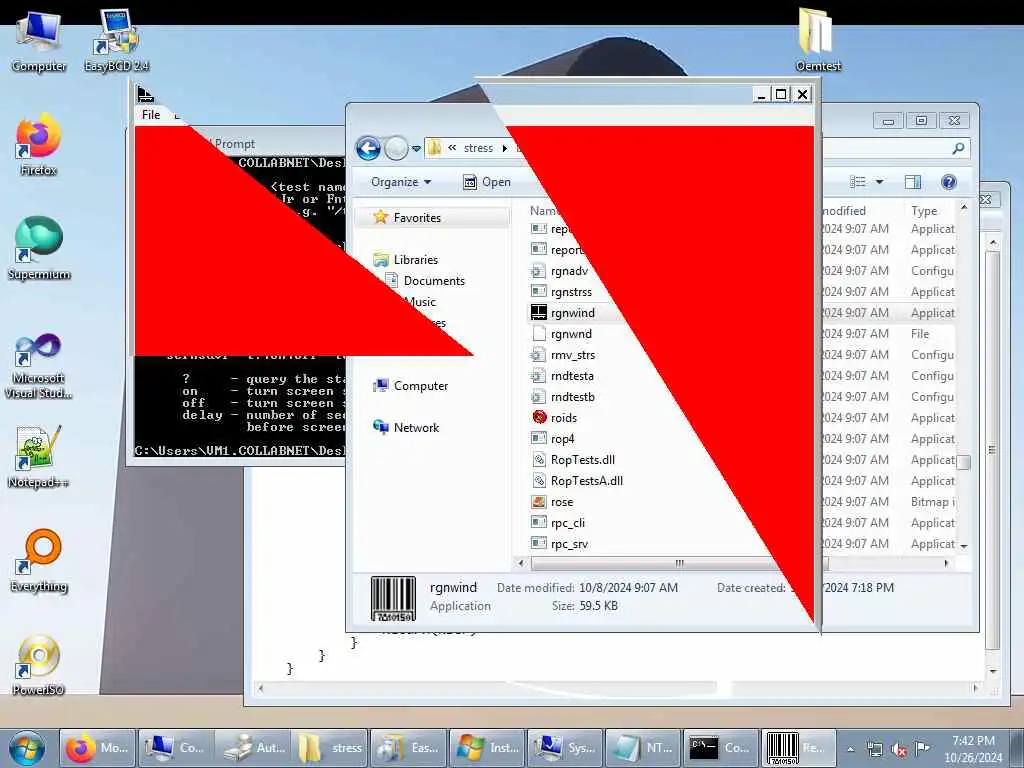This screenshot has width=1024, height=768.
Task: Go back in the Explorer window
Action: click(368, 148)
